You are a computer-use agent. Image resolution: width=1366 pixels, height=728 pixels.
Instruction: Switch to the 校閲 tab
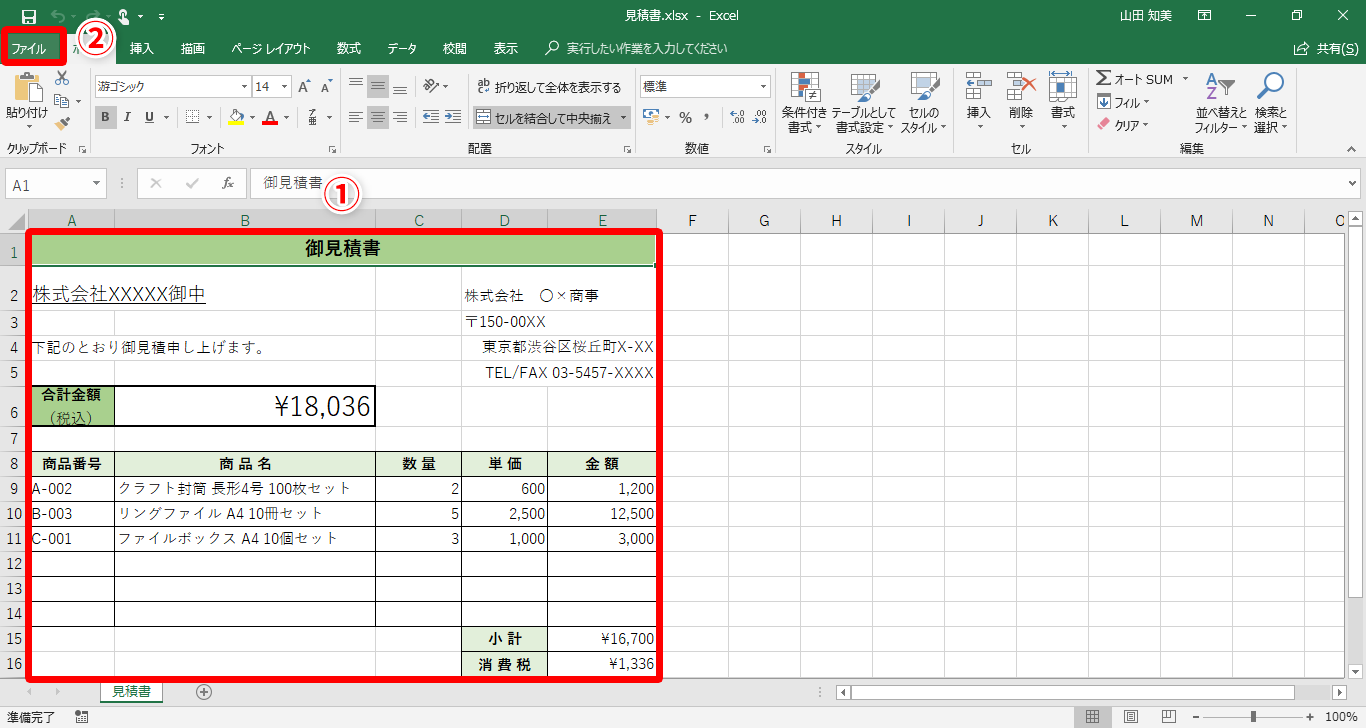coord(455,48)
